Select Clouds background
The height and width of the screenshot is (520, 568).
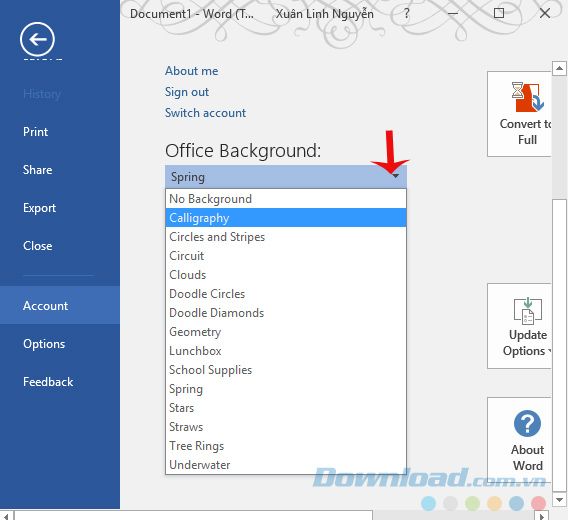point(286,275)
